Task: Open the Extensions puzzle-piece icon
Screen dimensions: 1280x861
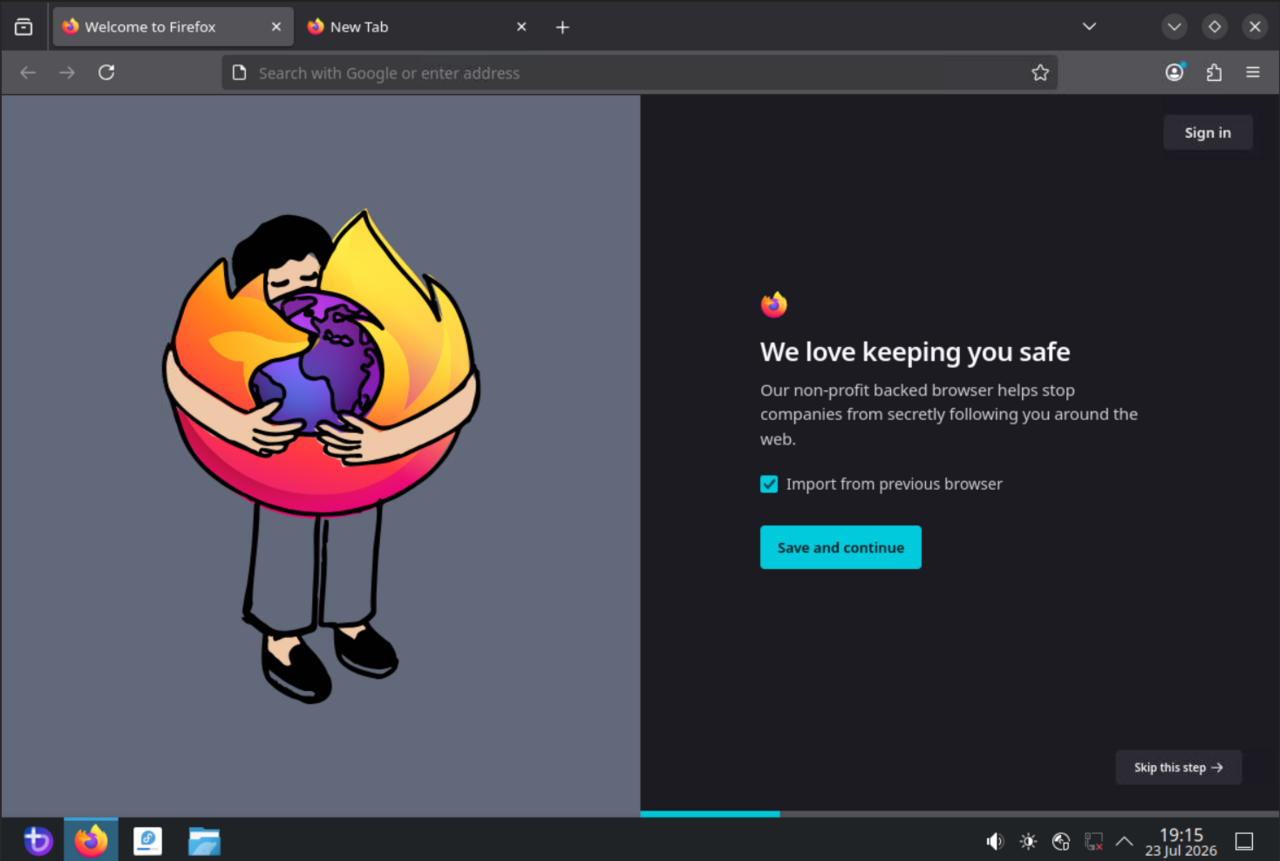Action: pyautogui.click(x=1214, y=72)
